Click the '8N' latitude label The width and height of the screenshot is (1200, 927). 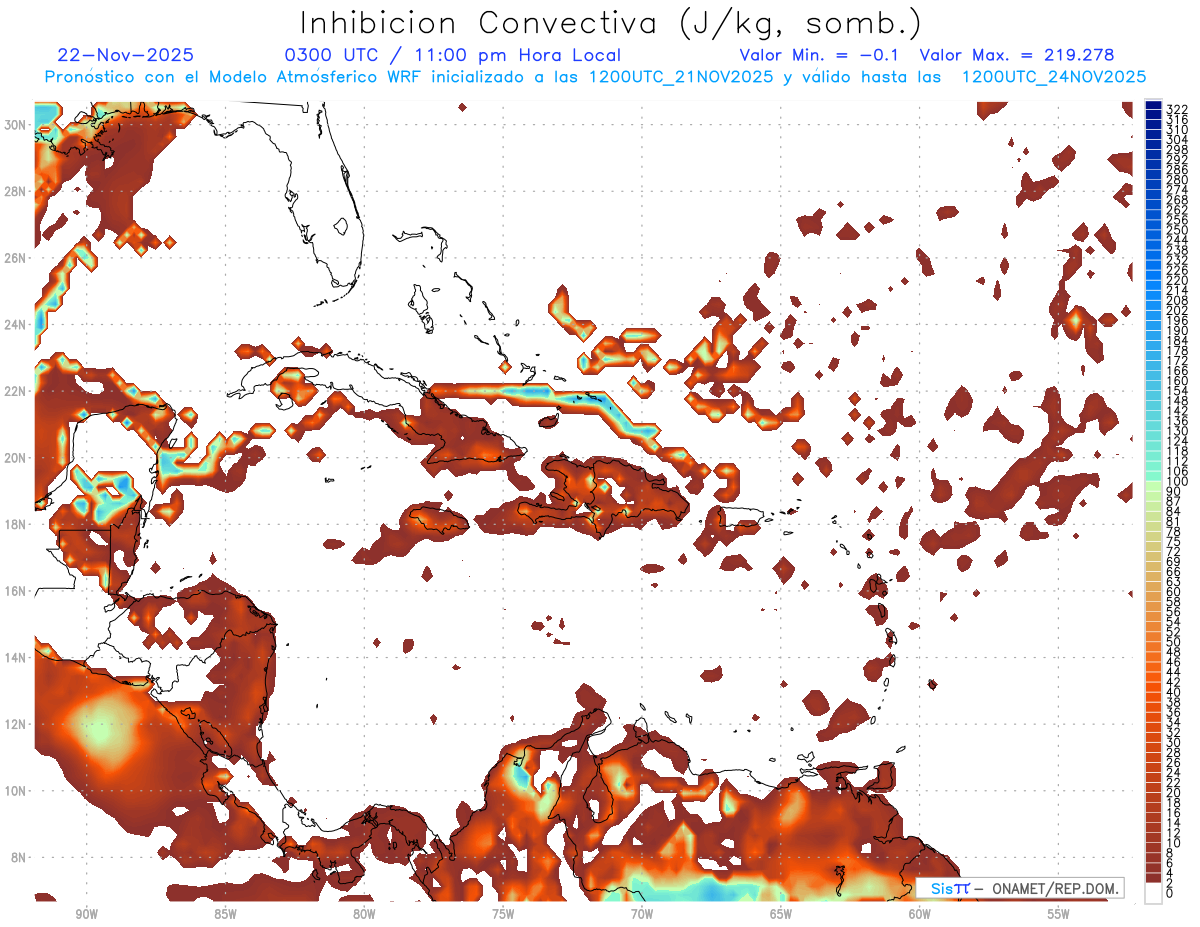click(20, 858)
